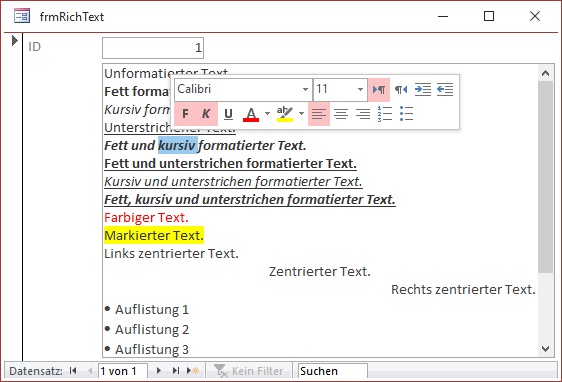Apply bulleted list formatting
Image resolution: width=562 pixels, height=382 pixels.
click(x=406, y=114)
